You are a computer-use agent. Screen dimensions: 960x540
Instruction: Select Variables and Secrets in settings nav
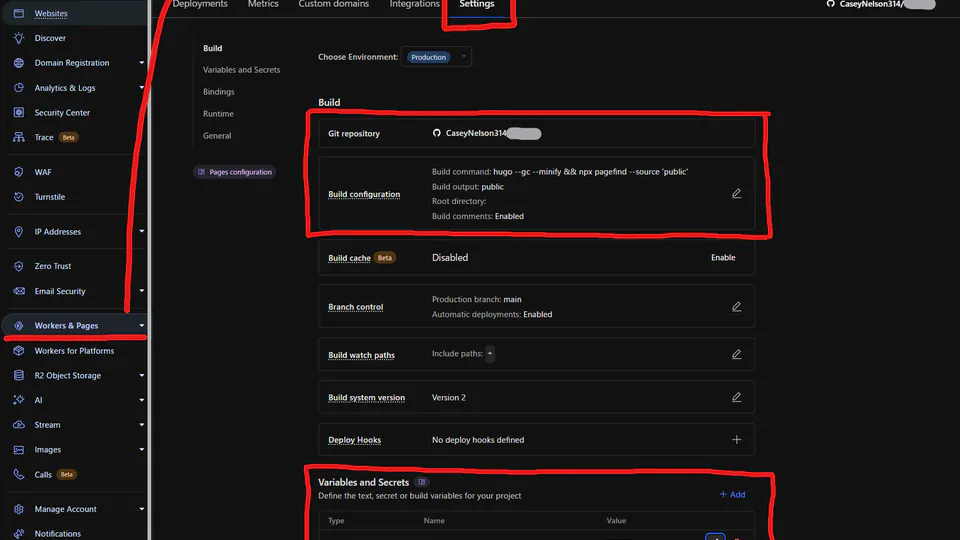click(x=241, y=70)
